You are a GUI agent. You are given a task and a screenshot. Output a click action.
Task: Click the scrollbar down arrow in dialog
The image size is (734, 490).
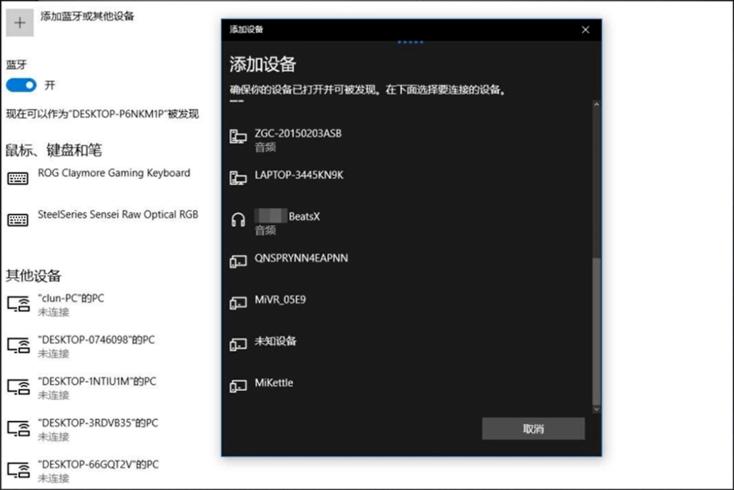[x=596, y=410]
